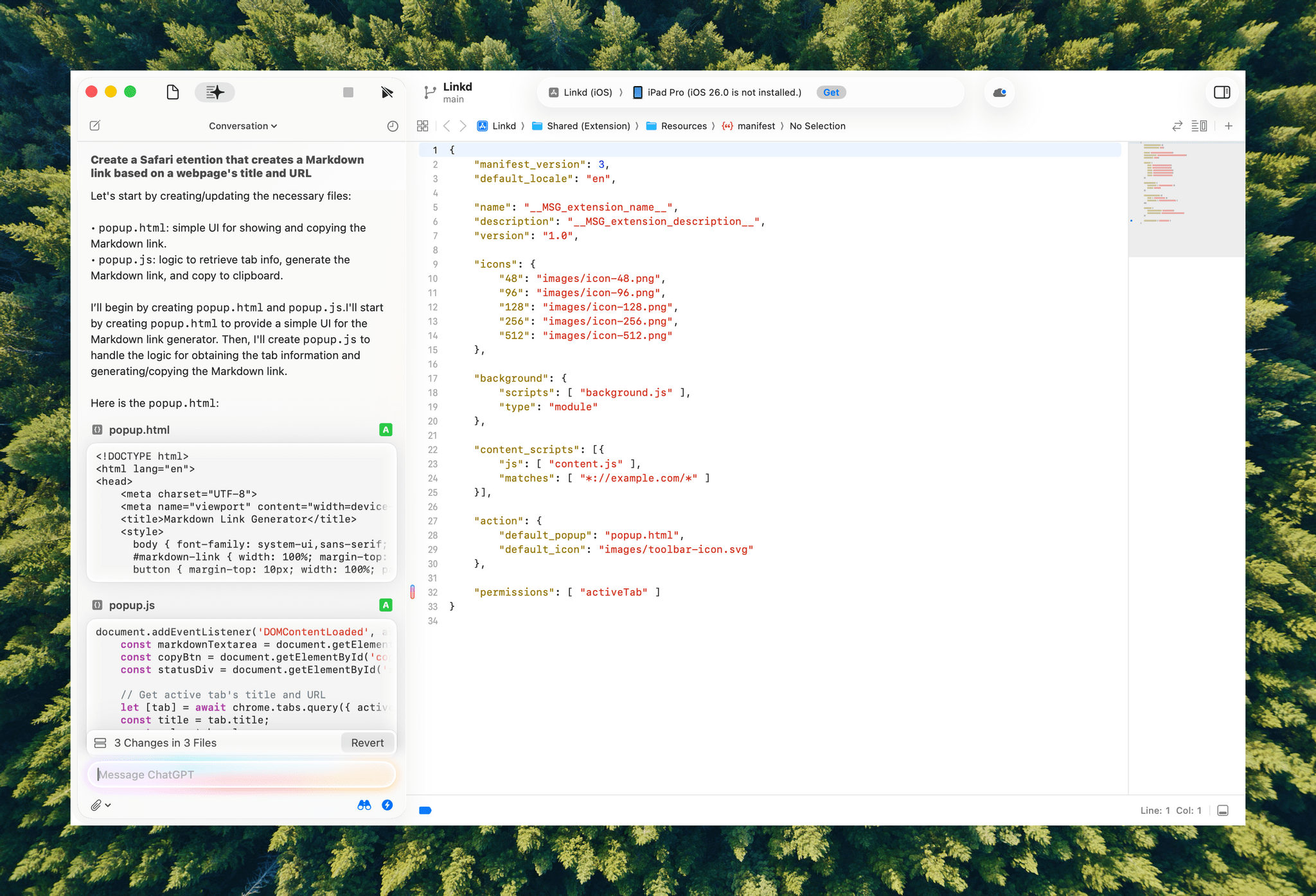Add a new editor pane
1316x896 pixels.
click(x=1229, y=126)
